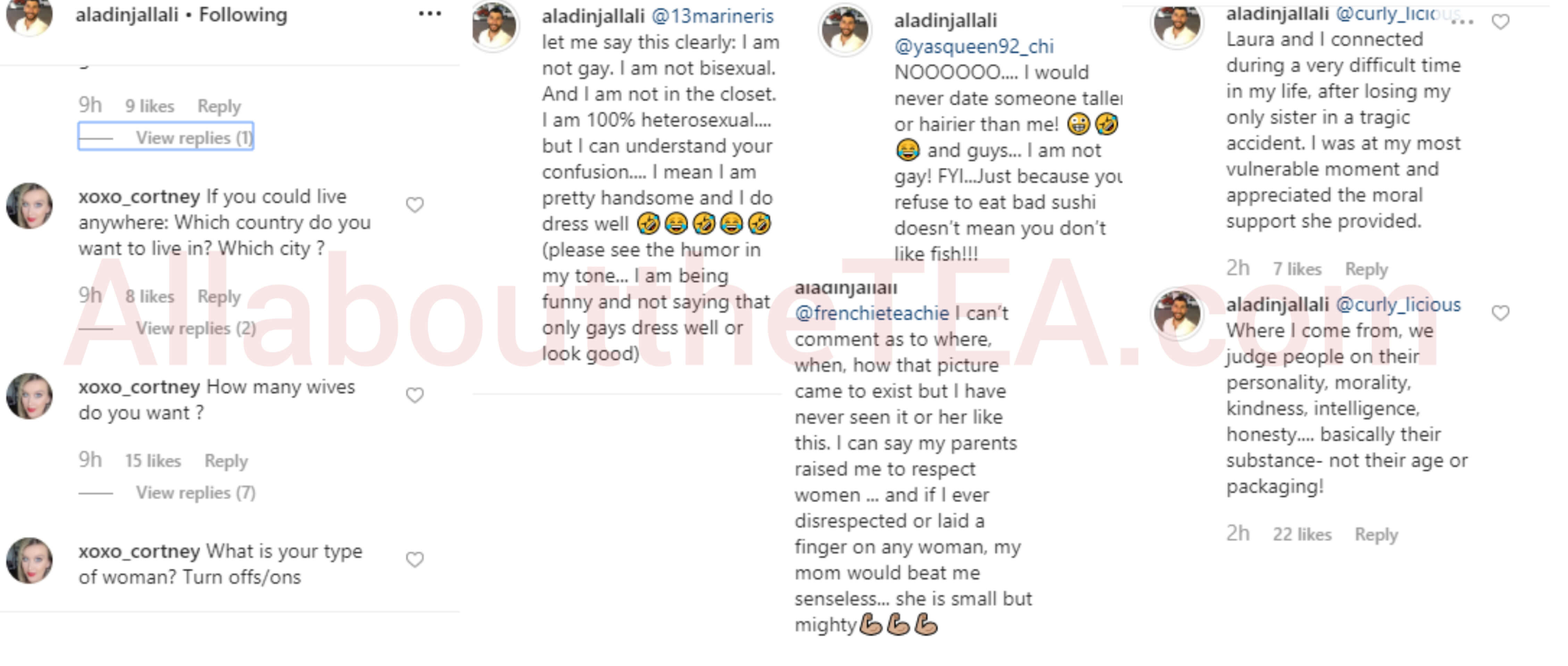Expand View replies (1)
This screenshot has height=666, width=1568.
[166, 137]
